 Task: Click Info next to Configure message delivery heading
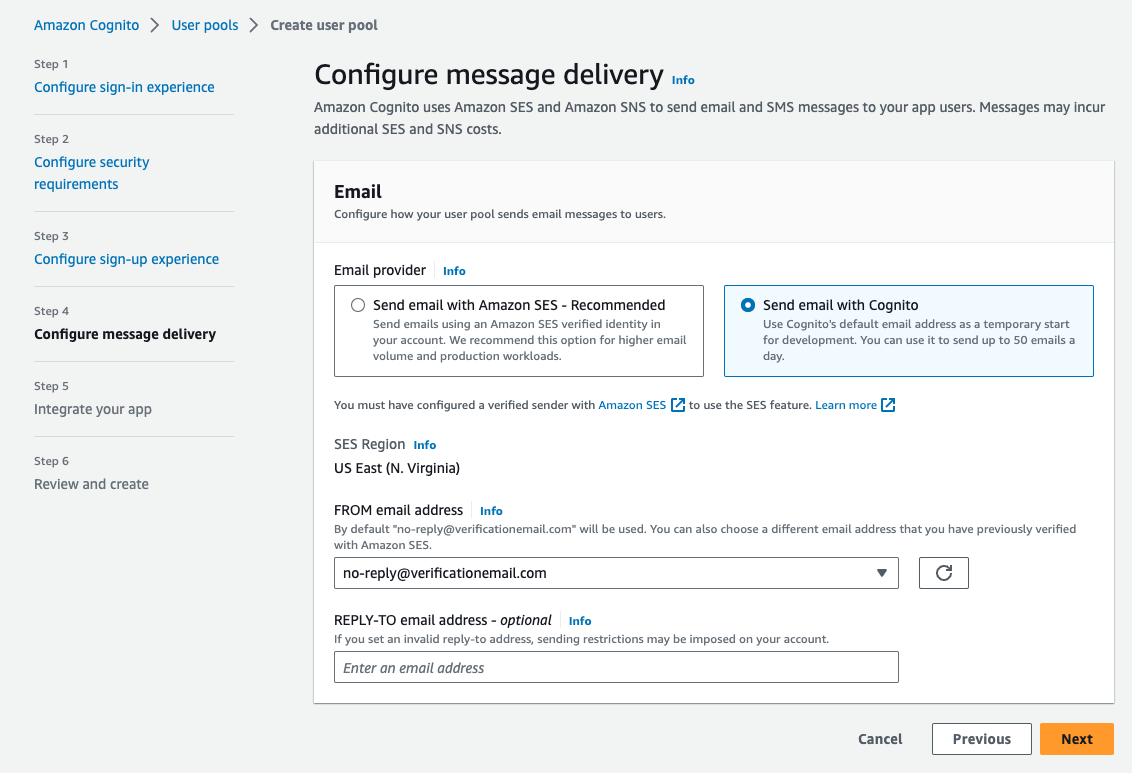(683, 80)
